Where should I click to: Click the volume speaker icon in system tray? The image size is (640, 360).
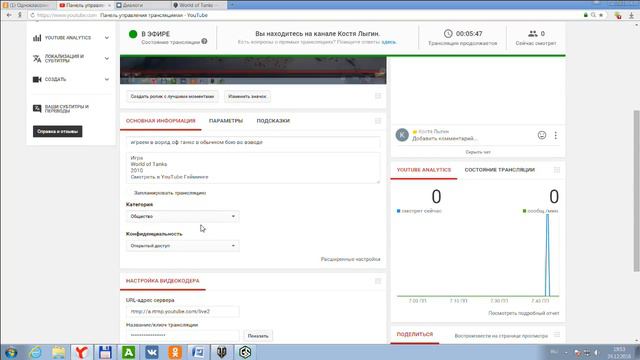click(596, 352)
